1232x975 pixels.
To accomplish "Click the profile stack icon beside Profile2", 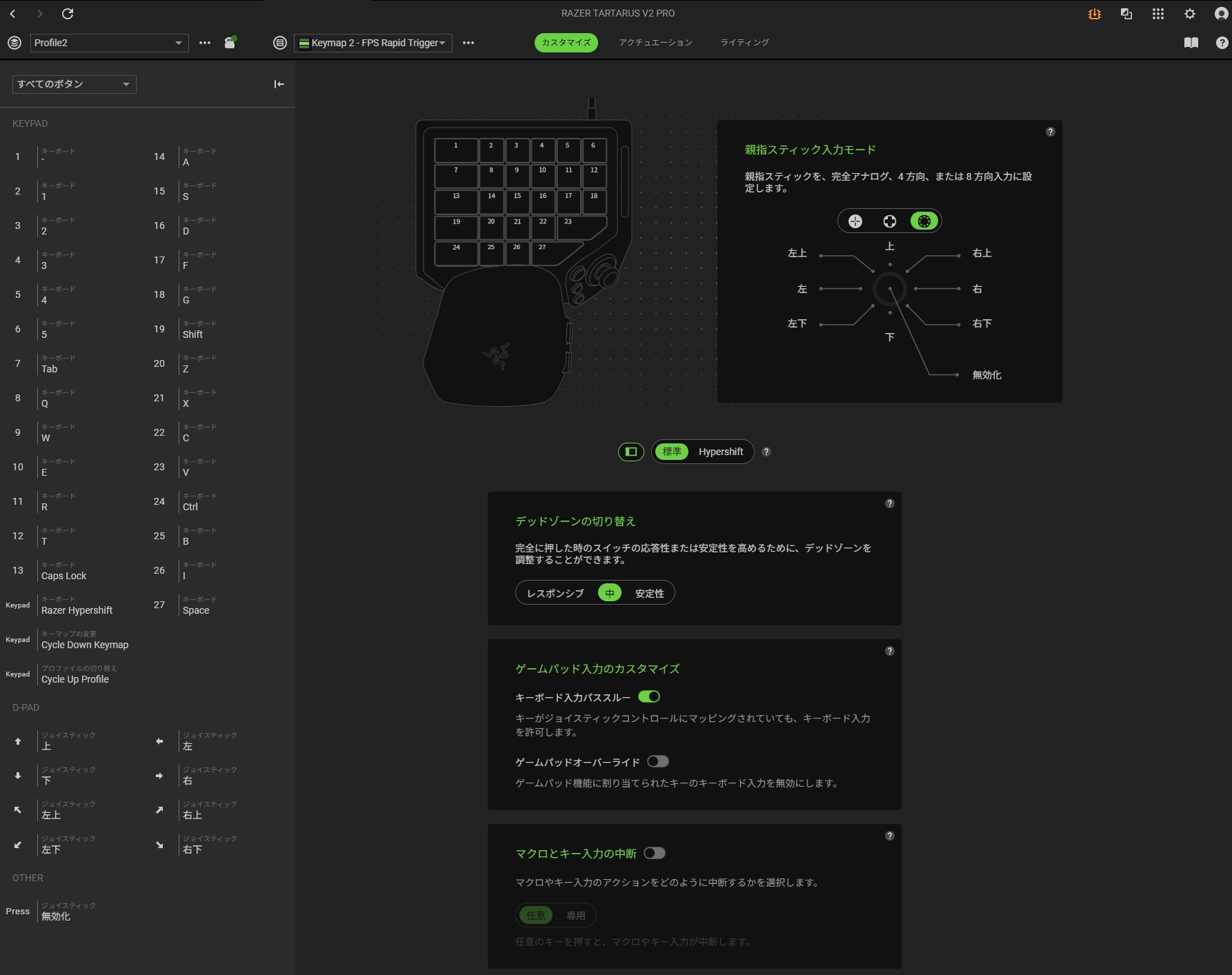I will (x=14, y=43).
